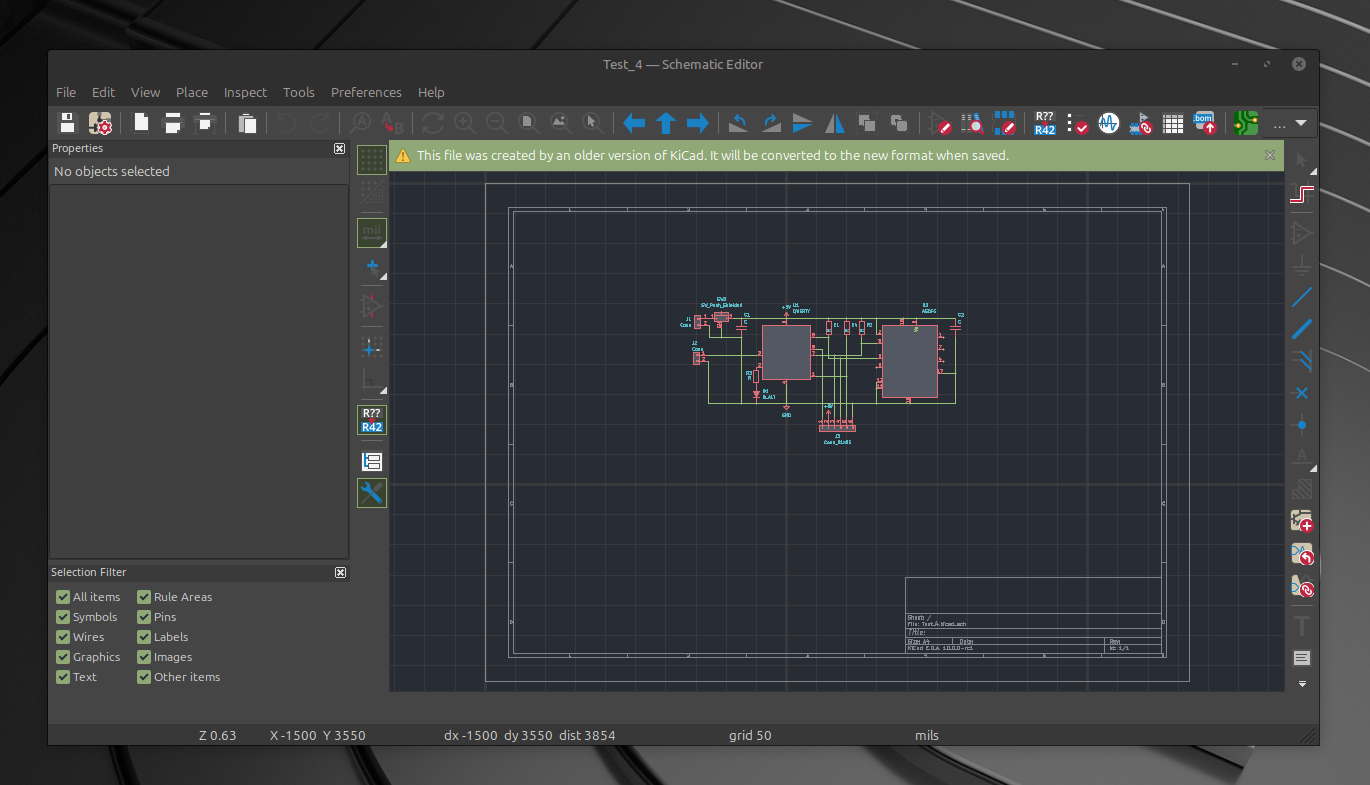Expand the right toolbar overflow arrow at bottom
Screen dimensions: 1370x785
(1302, 684)
